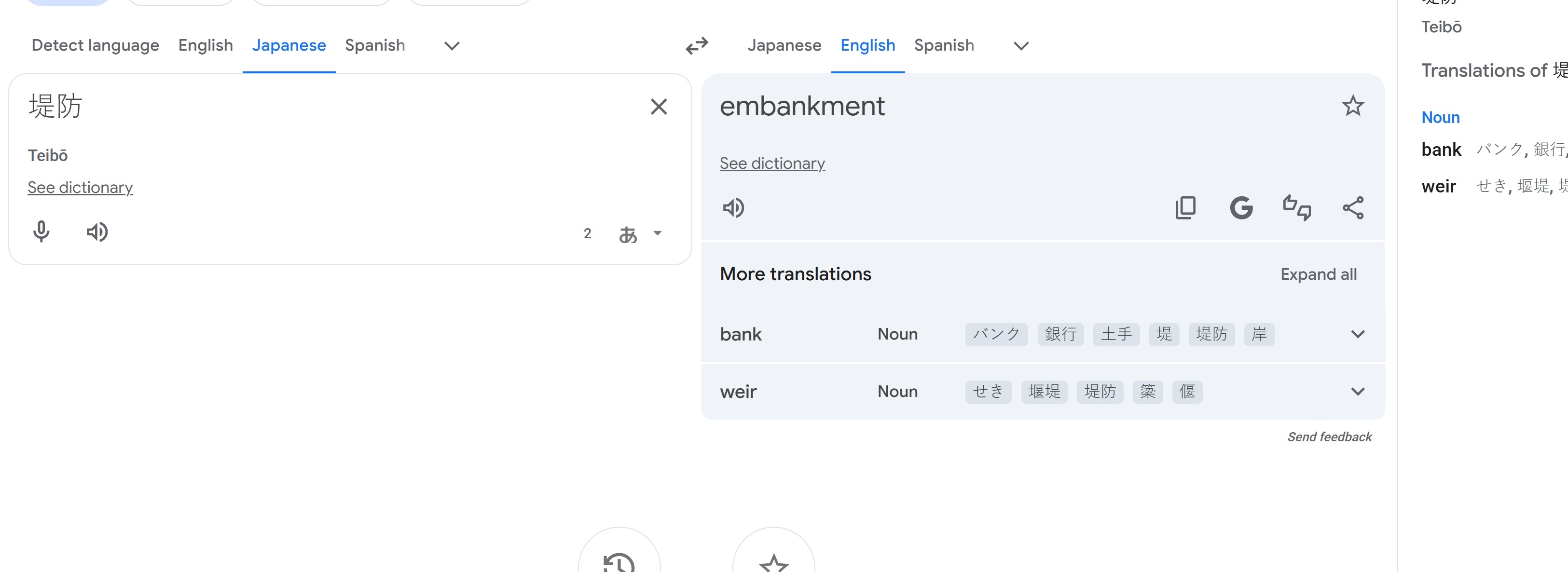The width and height of the screenshot is (1568, 572).
Task: Click the character count 2
Action: [x=587, y=233]
